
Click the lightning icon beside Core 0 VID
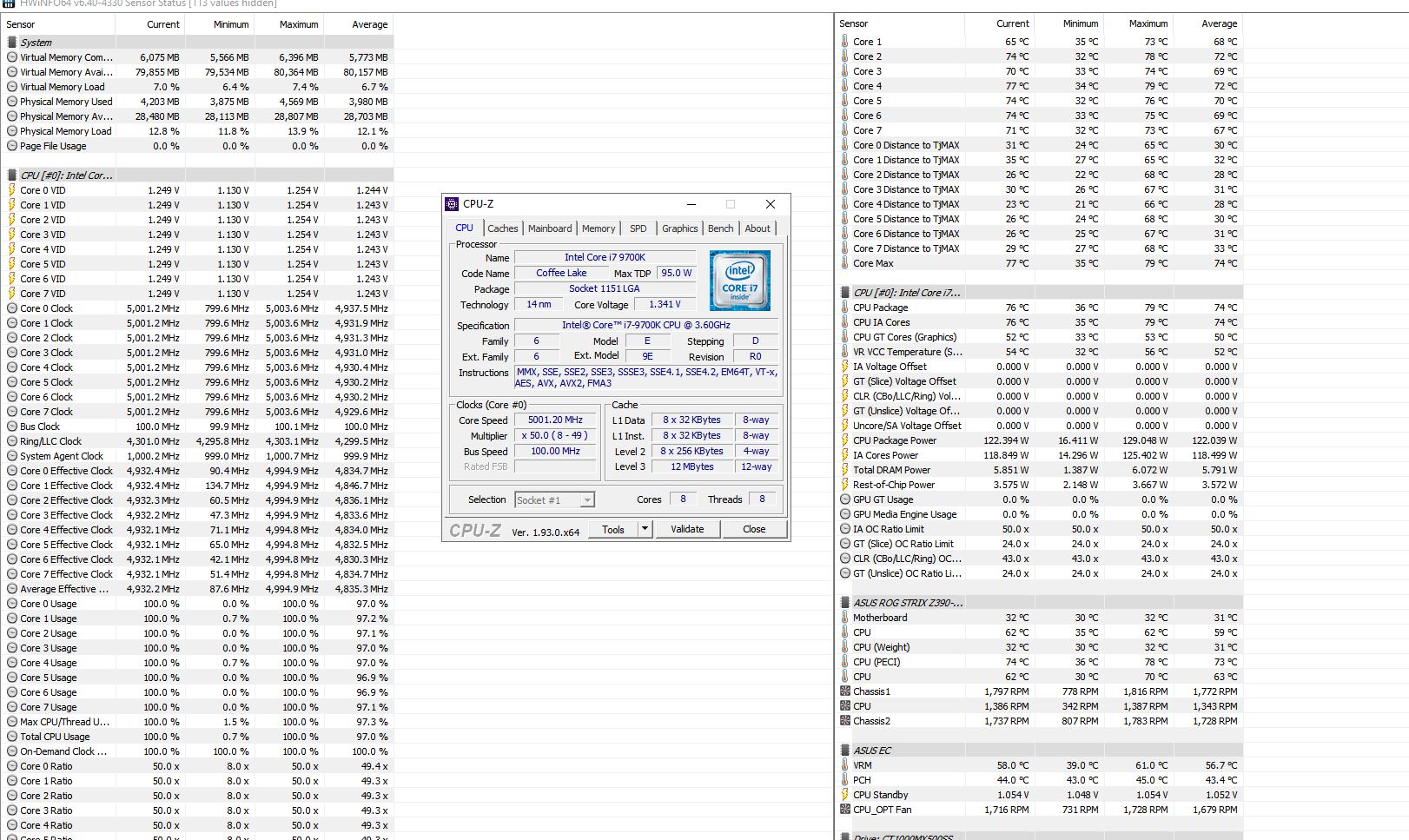point(12,190)
